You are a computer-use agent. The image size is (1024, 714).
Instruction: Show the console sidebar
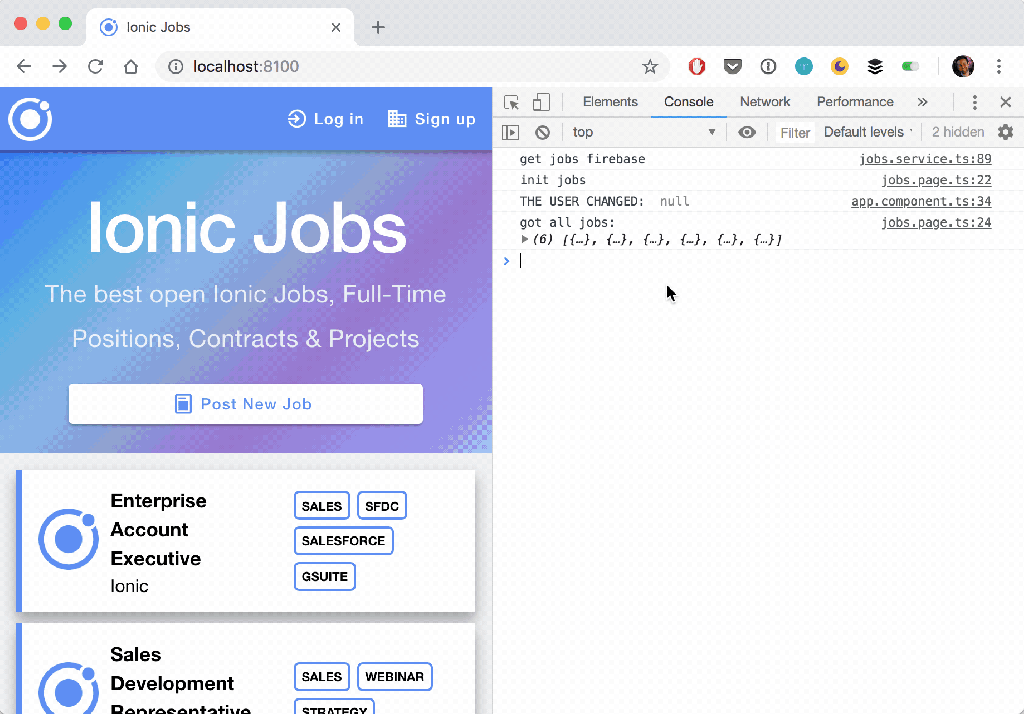511,133
